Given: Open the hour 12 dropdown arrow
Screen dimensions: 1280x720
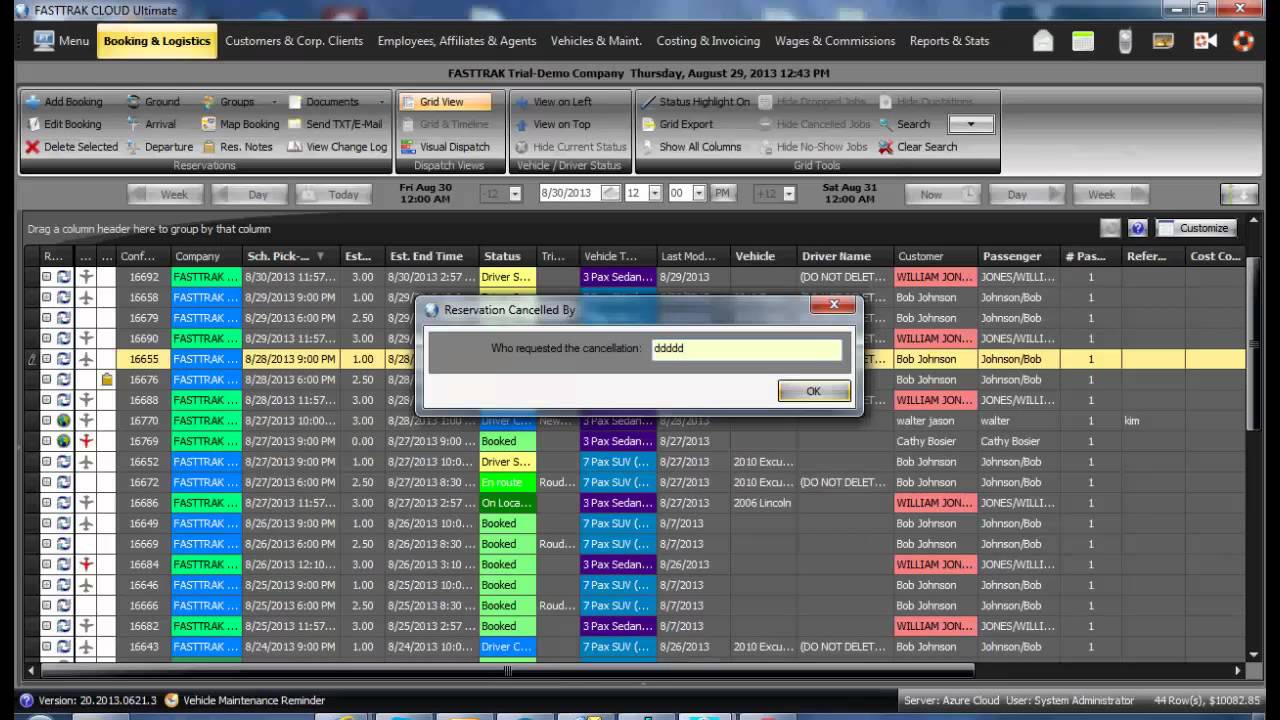Looking at the screenshot, I should tap(655, 193).
